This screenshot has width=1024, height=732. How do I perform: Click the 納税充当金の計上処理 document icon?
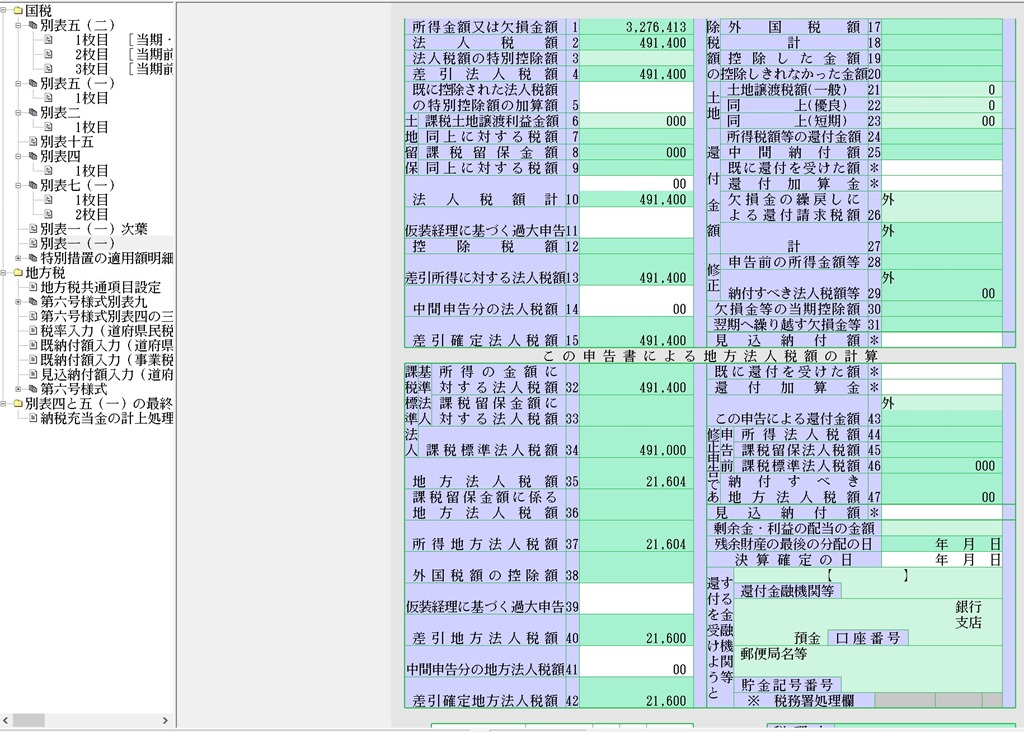point(32,418)
